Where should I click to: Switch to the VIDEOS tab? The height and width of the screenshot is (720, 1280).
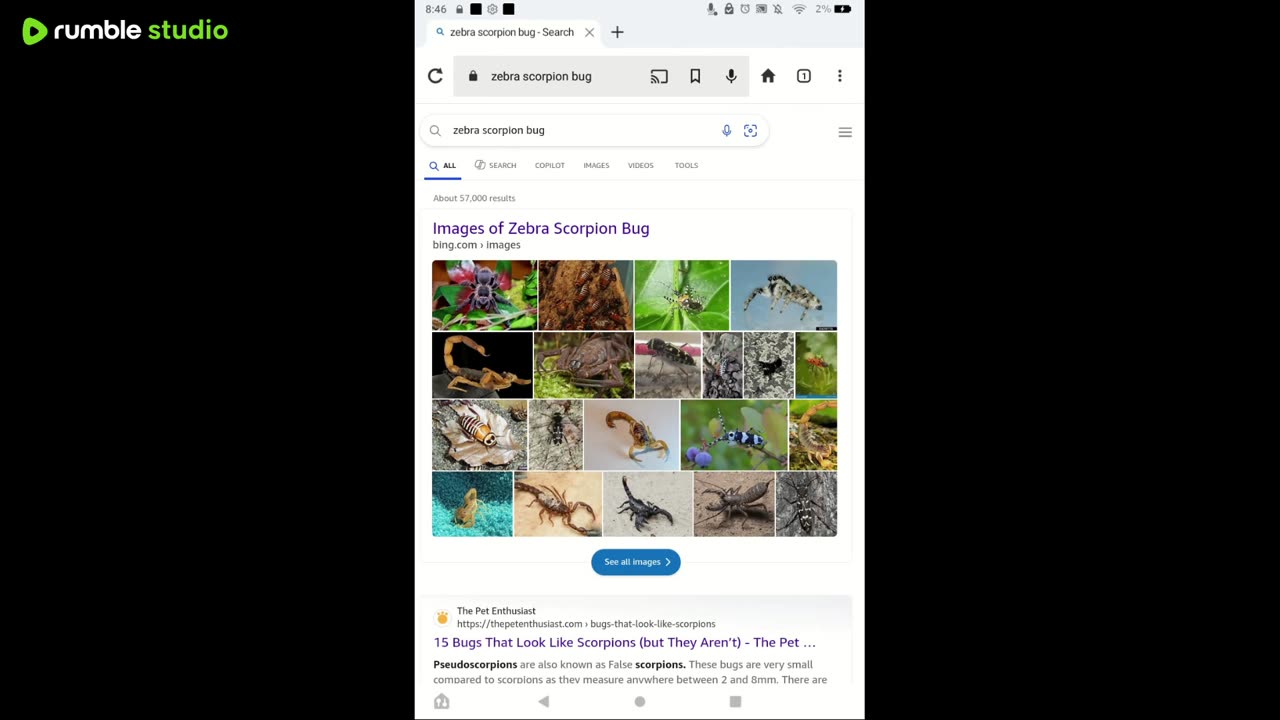tap(641, 165)
